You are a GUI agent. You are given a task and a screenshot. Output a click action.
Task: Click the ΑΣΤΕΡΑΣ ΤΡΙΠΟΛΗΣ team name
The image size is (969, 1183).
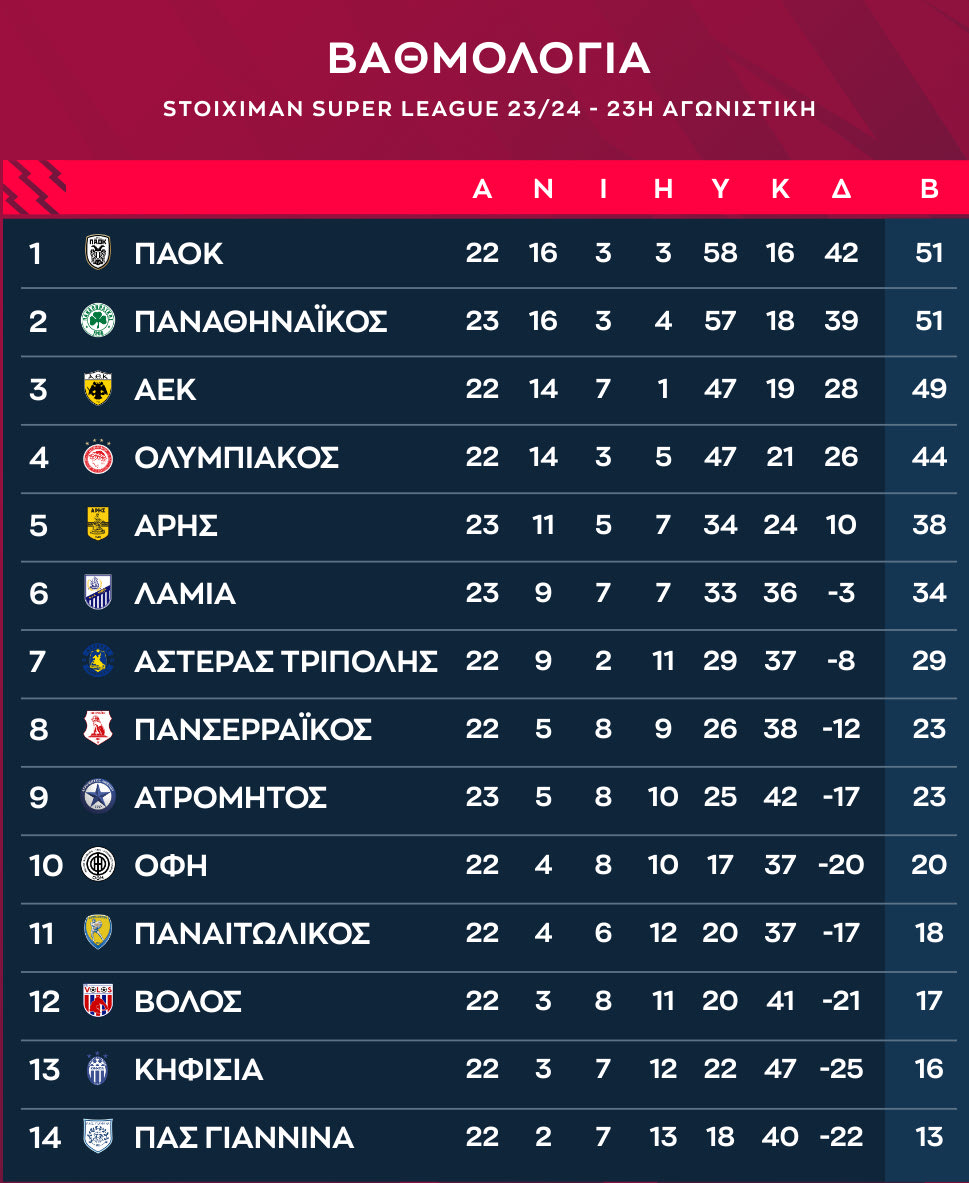click(x=286, y=661)
